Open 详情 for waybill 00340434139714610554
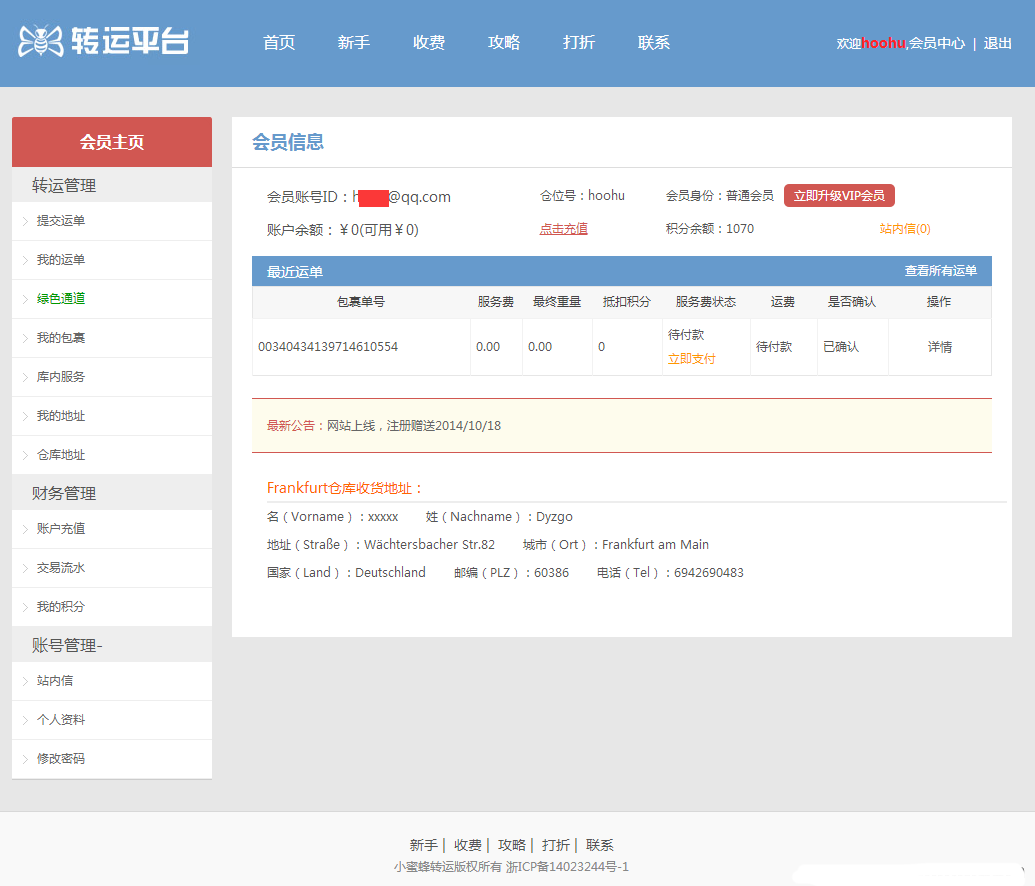Screen dimensions: 1035x886 (x=939, y=347)
